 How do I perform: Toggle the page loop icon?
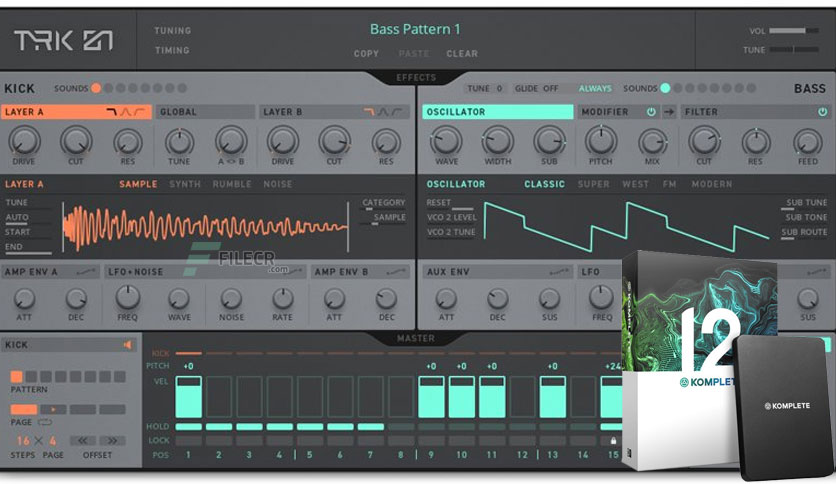44,422
